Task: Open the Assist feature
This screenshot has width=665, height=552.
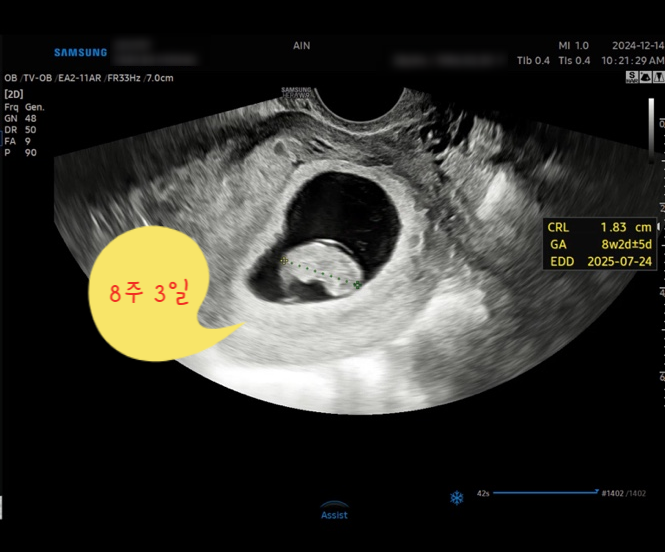Action: tap(334, 510)
